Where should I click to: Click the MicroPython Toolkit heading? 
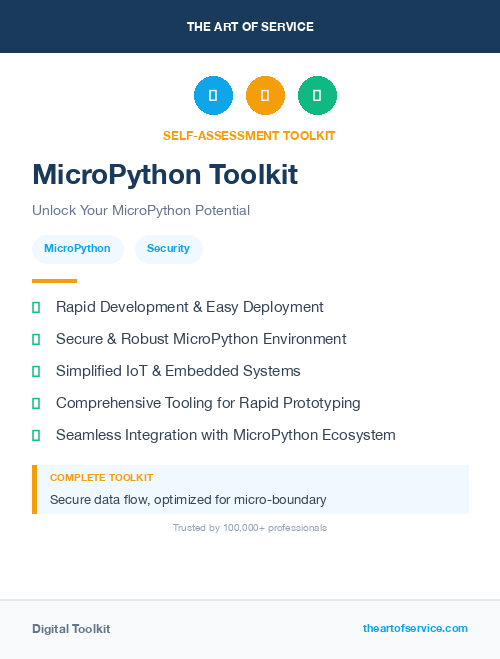point(165,174)
